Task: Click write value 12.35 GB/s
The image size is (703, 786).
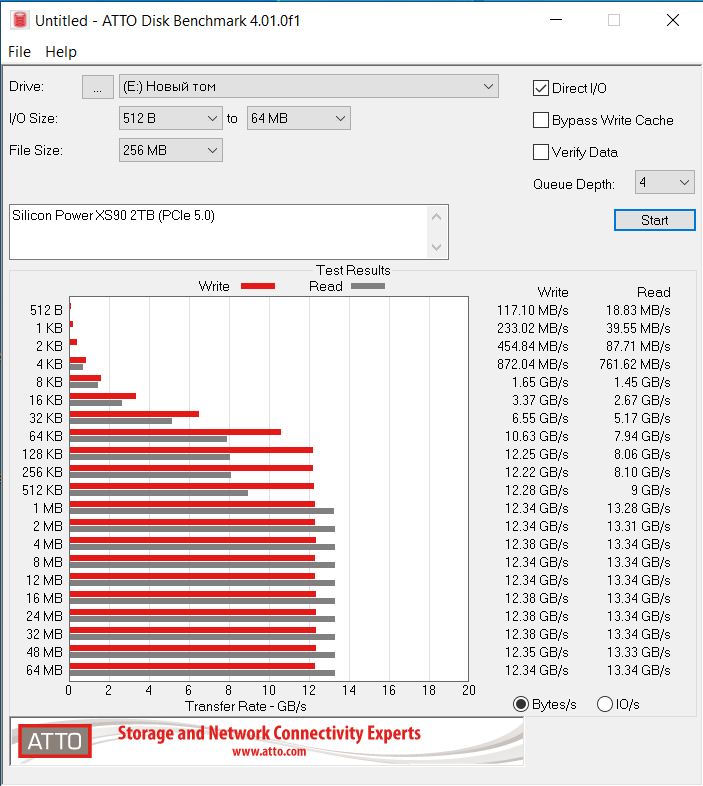Action: 537,652
